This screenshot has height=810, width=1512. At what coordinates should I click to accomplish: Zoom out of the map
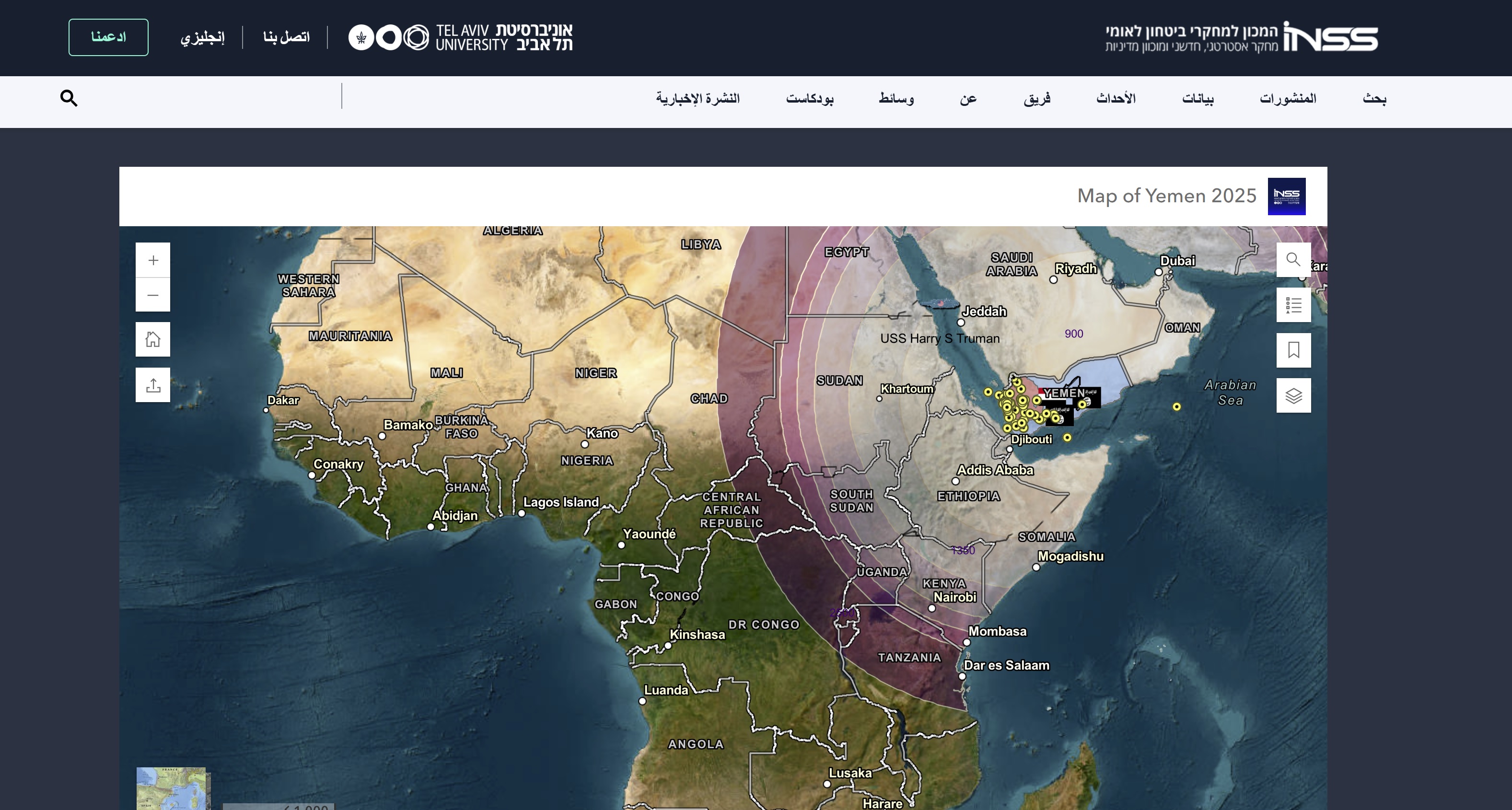(x=152, y=295)
